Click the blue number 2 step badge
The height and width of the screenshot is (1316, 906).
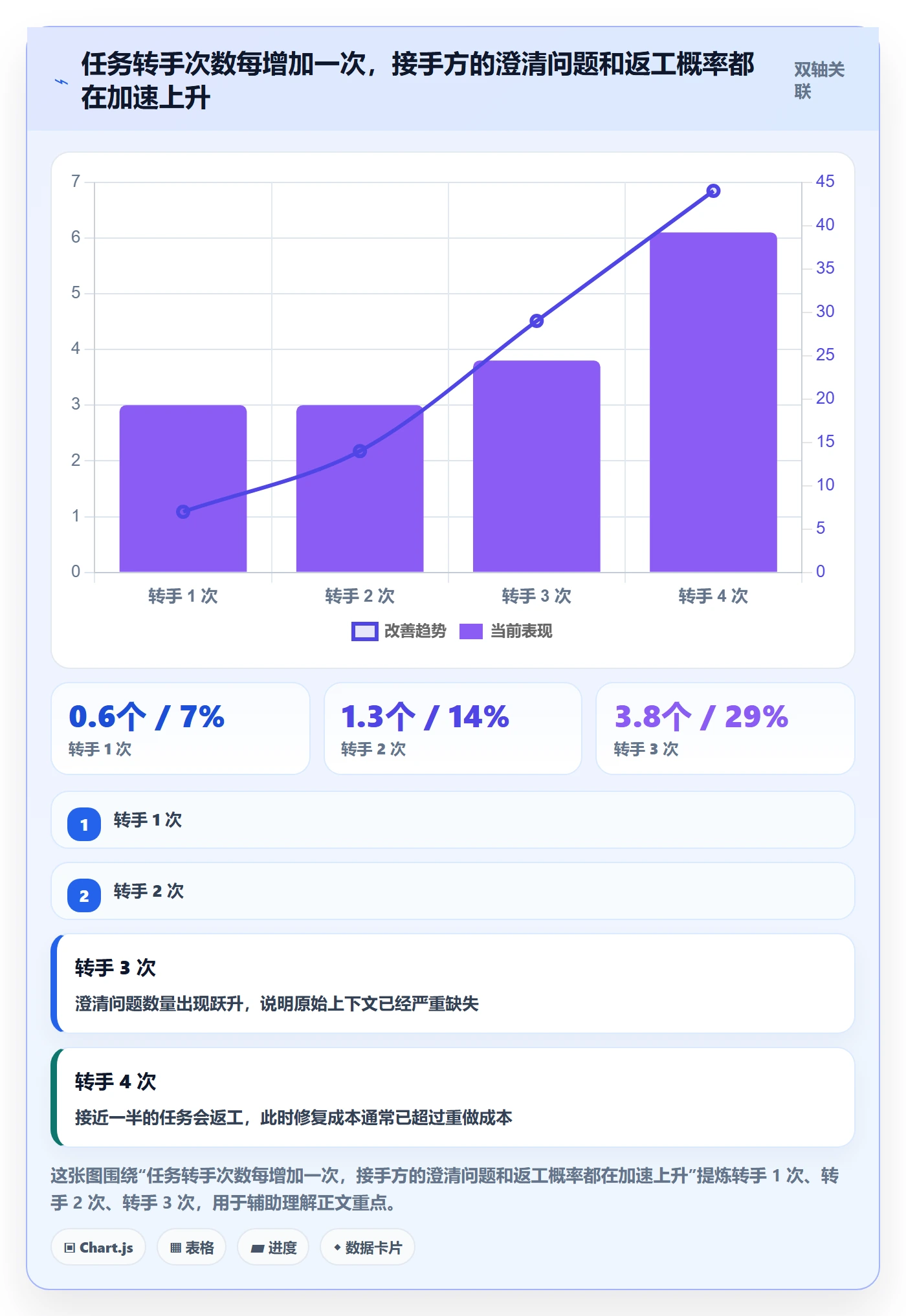84,895
